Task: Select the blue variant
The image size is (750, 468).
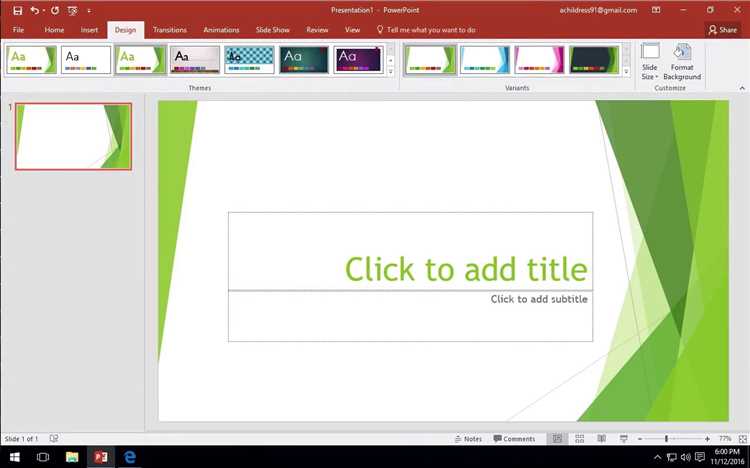Action: pyautogui.click(x=485, y=60)
